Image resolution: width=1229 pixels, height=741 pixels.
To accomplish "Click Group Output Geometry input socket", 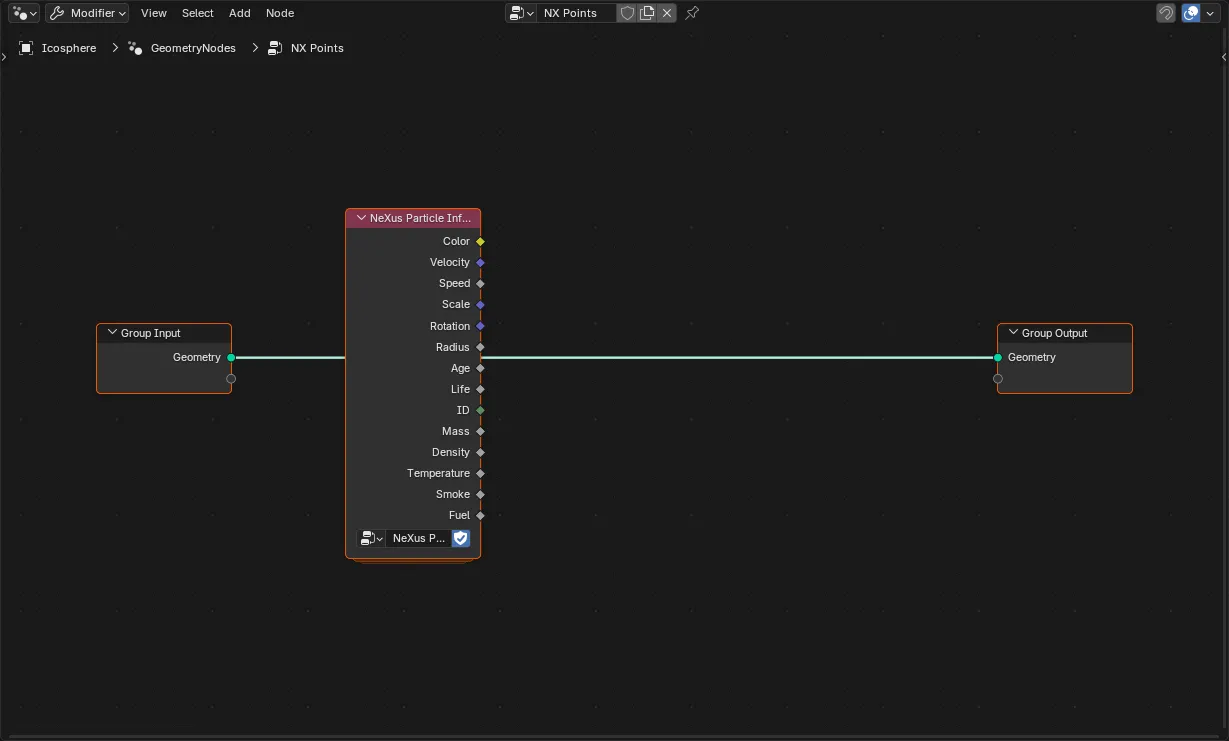I will 998,357.
